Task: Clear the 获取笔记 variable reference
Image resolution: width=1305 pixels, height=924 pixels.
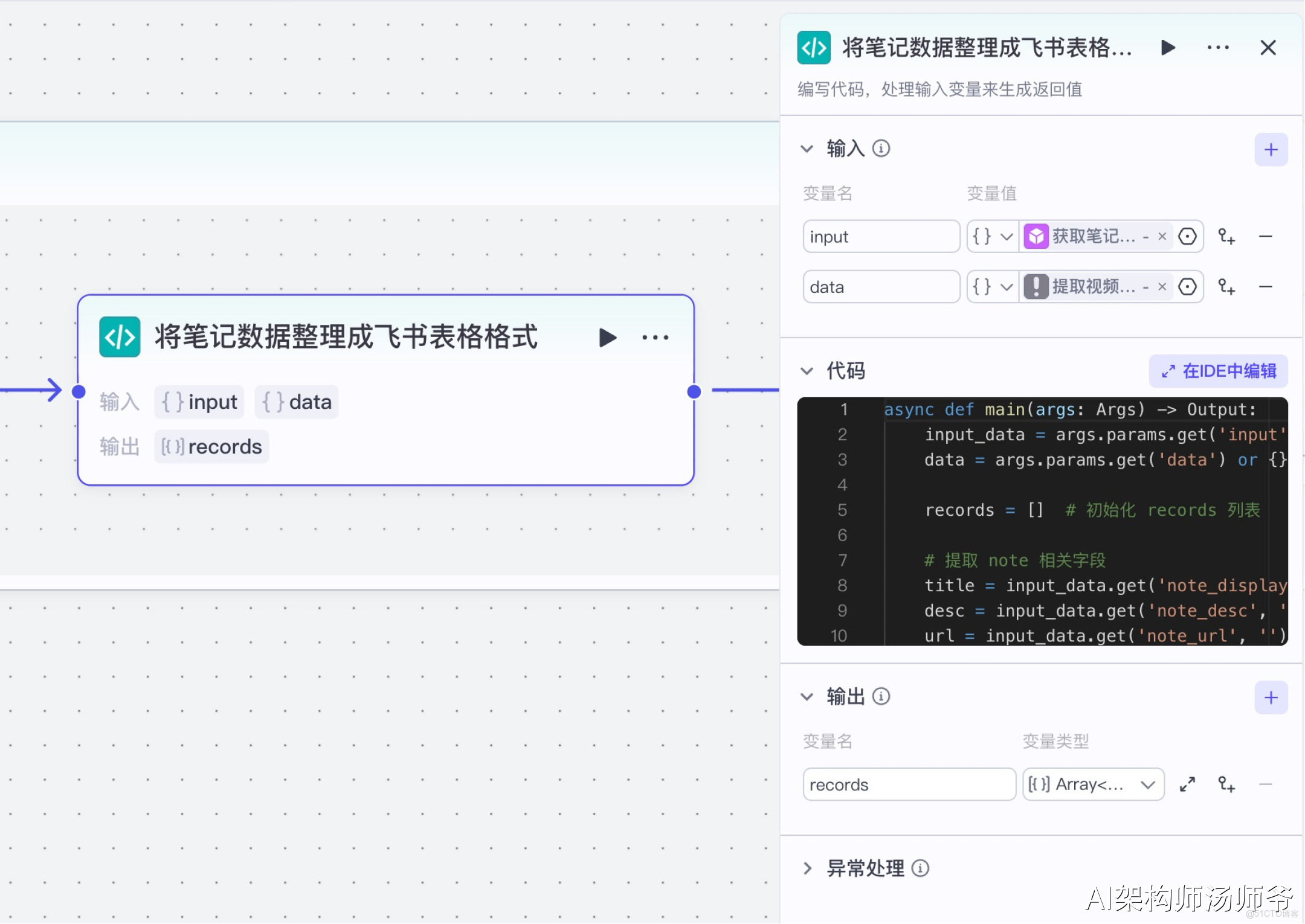Action: (x=1162, y=237)
